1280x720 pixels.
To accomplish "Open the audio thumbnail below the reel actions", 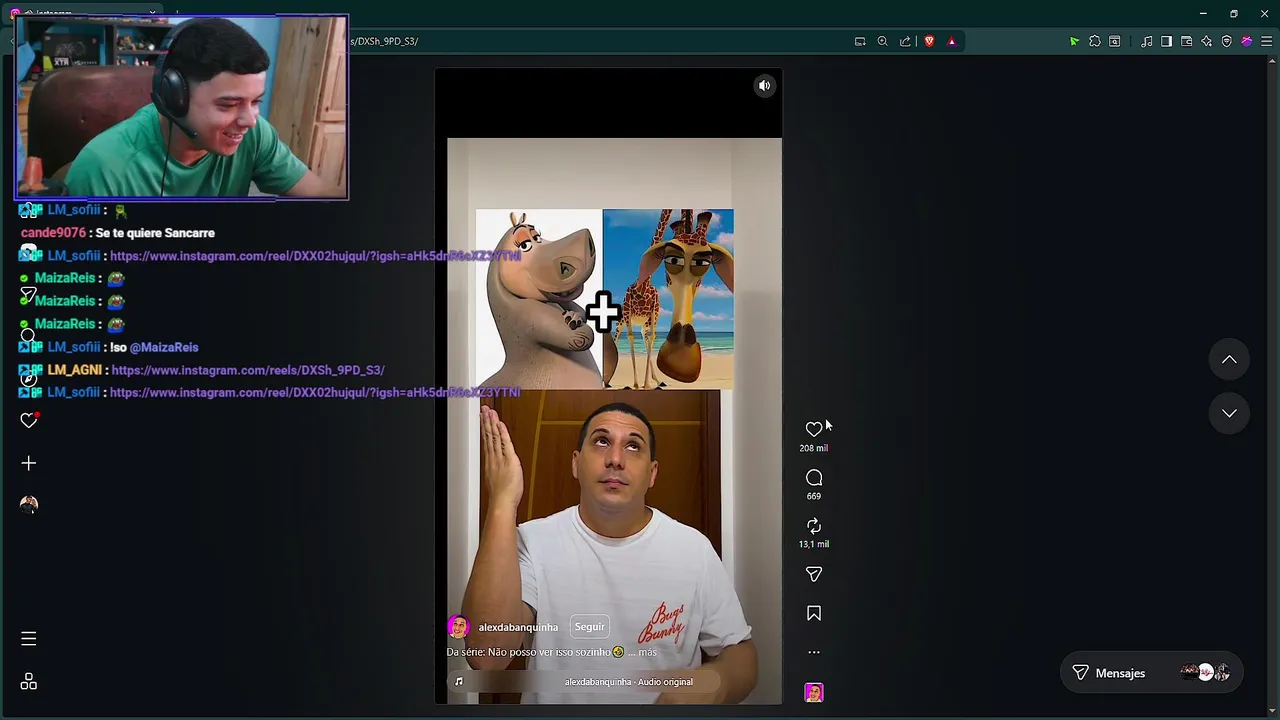I will [x=814, y=692].
